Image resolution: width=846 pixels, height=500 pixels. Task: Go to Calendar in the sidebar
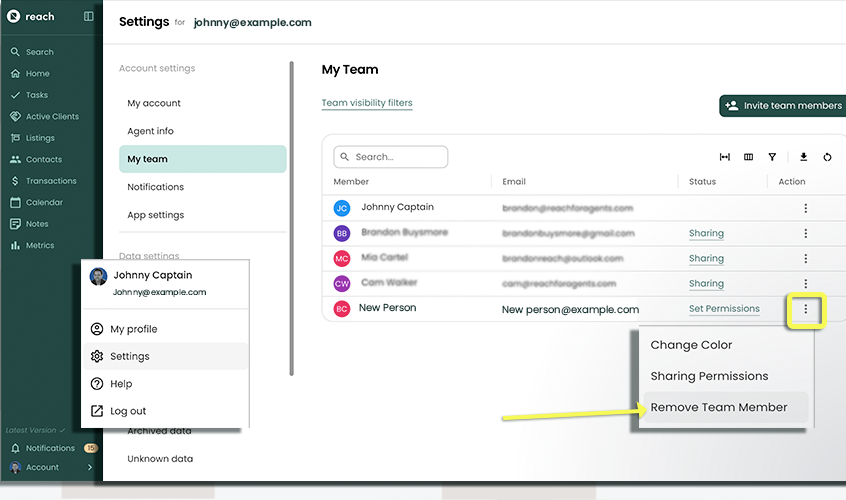click(x=44, y=202)
